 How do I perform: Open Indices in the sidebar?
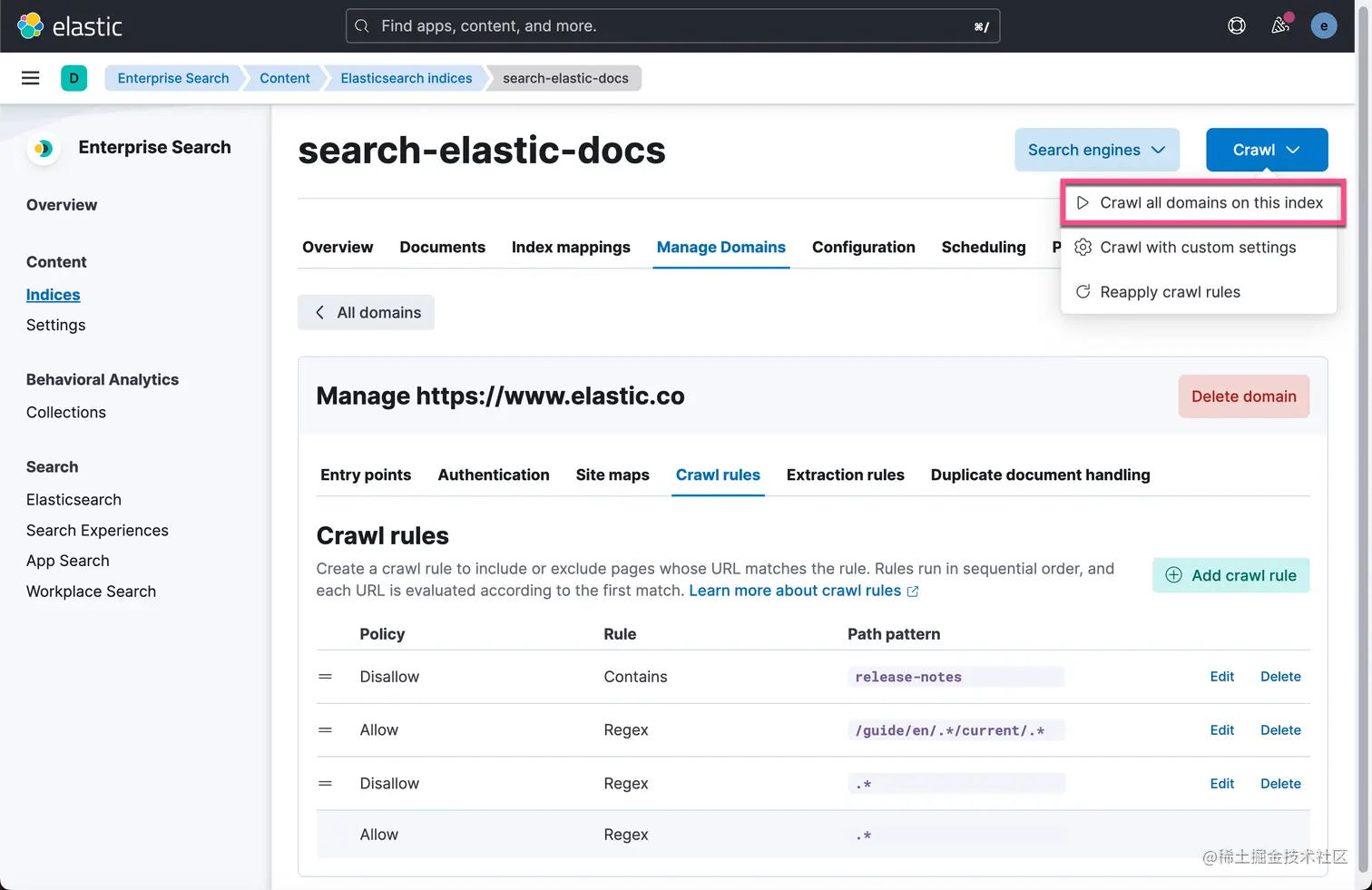click(x=53, y=295)
